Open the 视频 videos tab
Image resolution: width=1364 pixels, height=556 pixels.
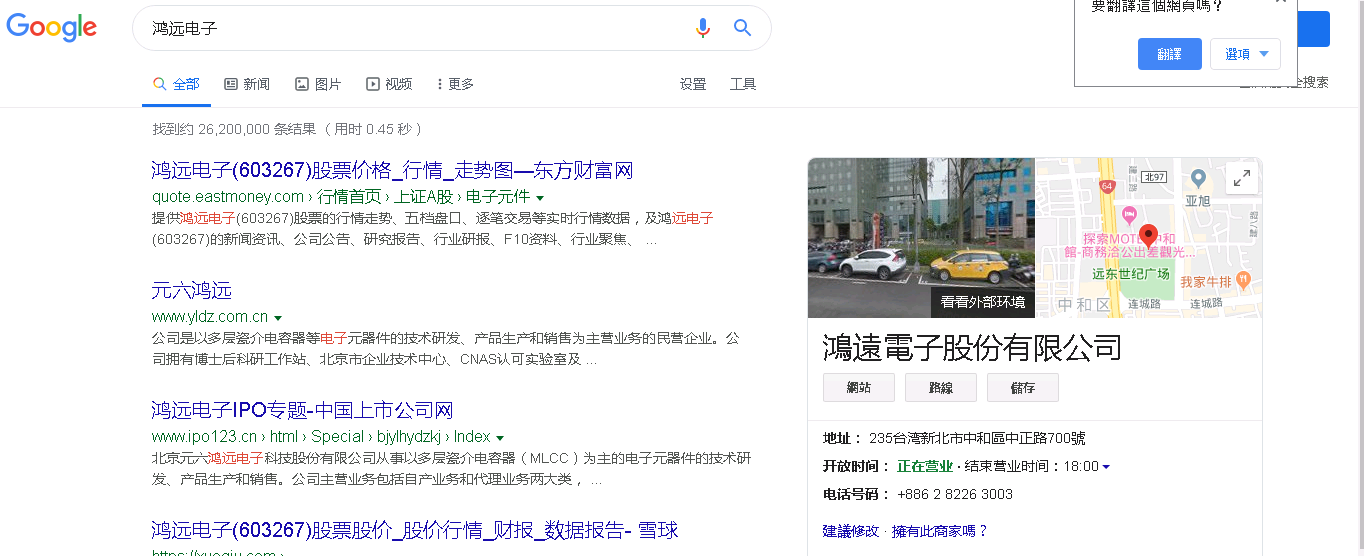tap(389, 84)
